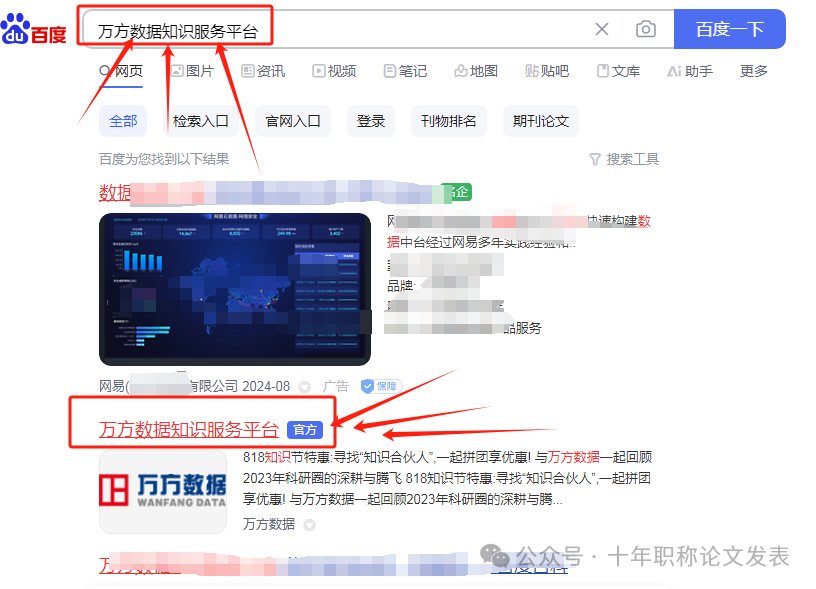Expand the arrow beside 2024-08
Screen dimensions: 816x589
(x=304, y=387)
